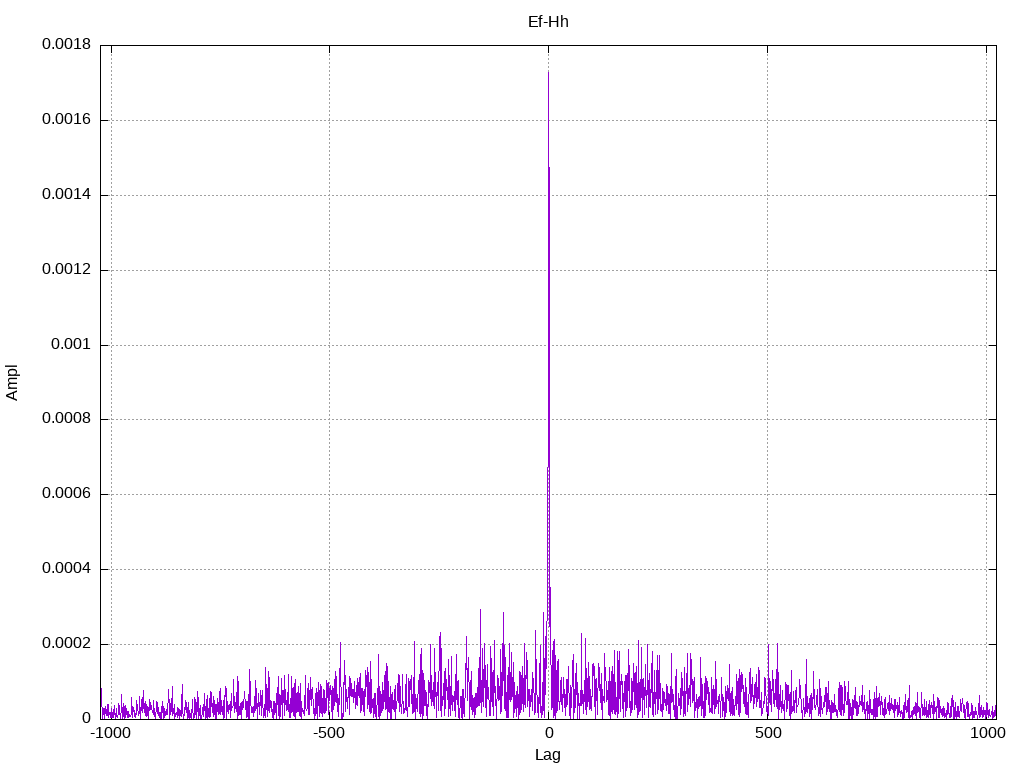Image resolution: width=1024 pixels, height=768 pixels.
Task: Select the 0.0018 y-axis tick label
Action: [67, 44]
